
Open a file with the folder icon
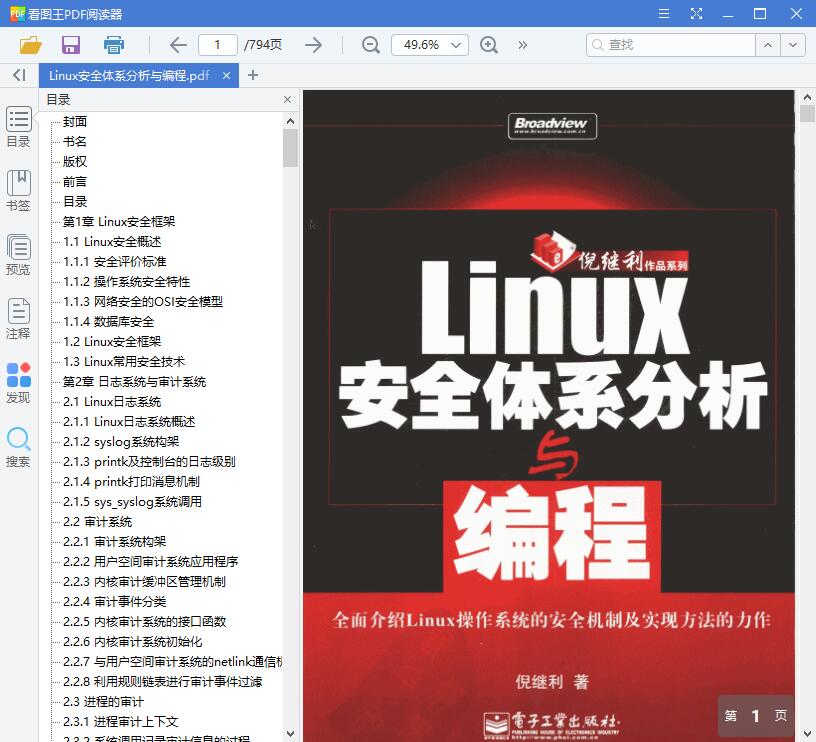[31, 45]
